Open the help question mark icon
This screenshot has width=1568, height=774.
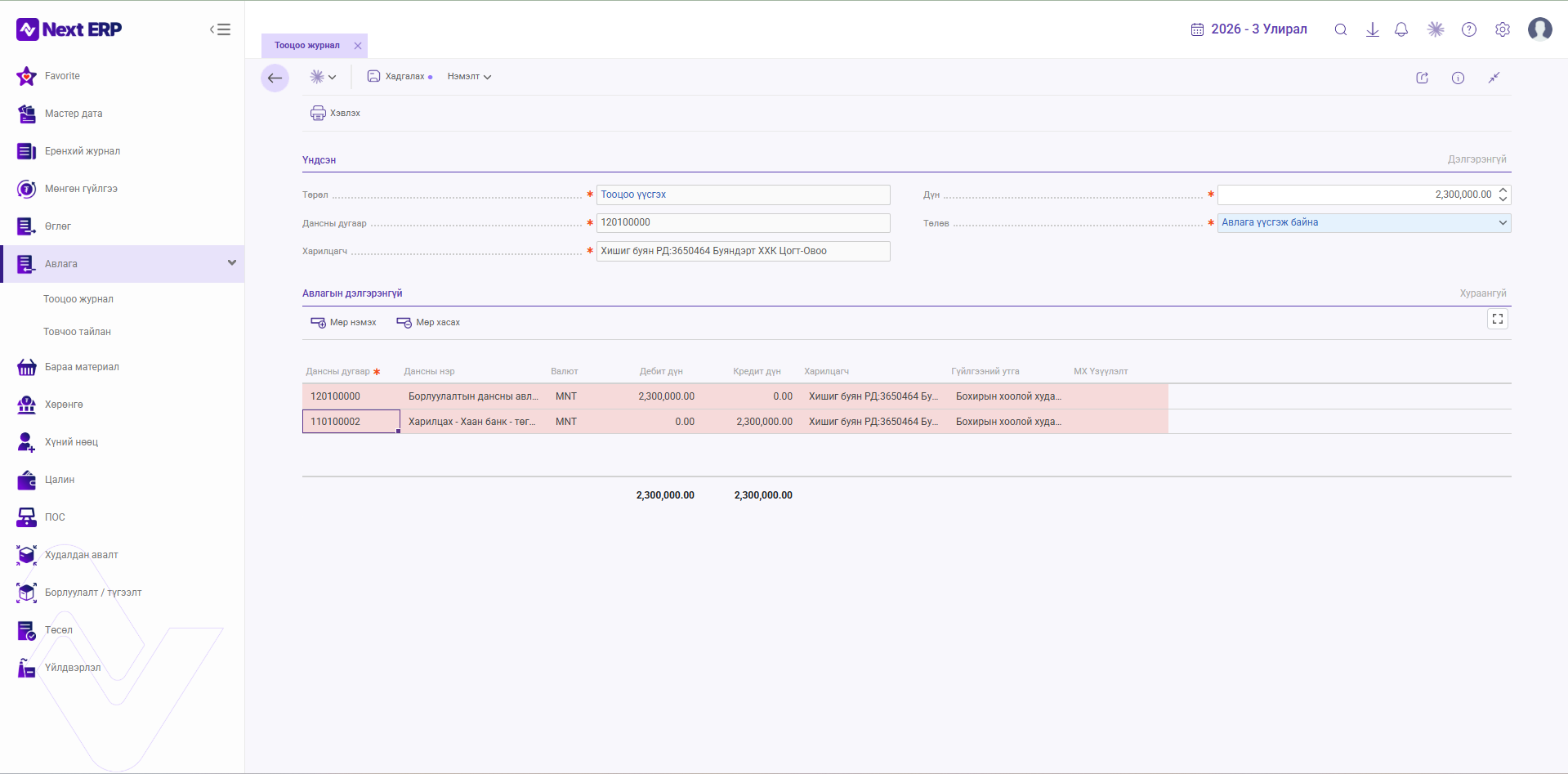click(1469, 29)
